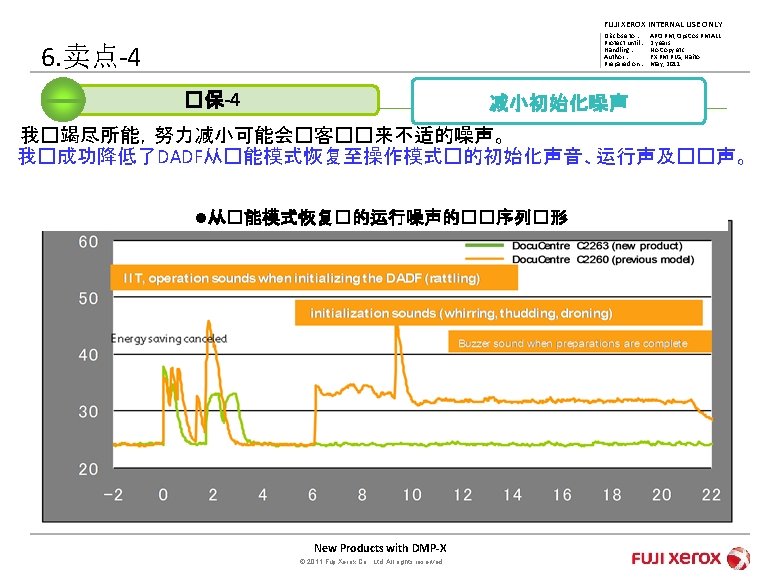The height and width of the screenshot is (585, 780).
Task: Click the y-axis label 60
Action: (88, 242)
